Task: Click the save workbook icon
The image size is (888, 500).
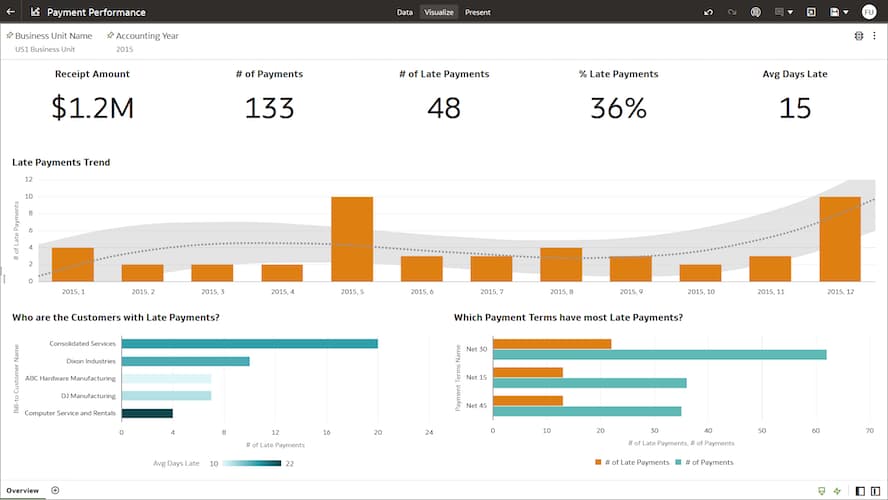Action: coord(834,12)
